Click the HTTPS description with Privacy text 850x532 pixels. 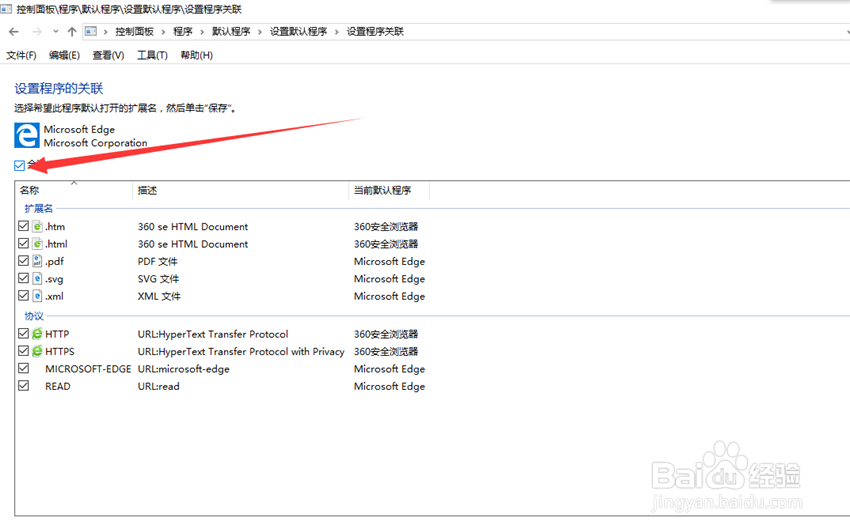[x=241, y=351]
